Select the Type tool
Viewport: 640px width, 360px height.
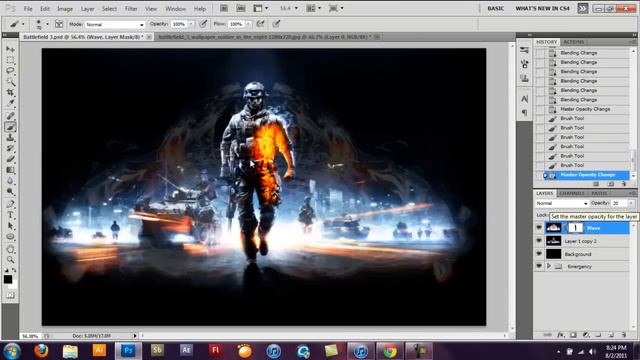pos(10,215)
